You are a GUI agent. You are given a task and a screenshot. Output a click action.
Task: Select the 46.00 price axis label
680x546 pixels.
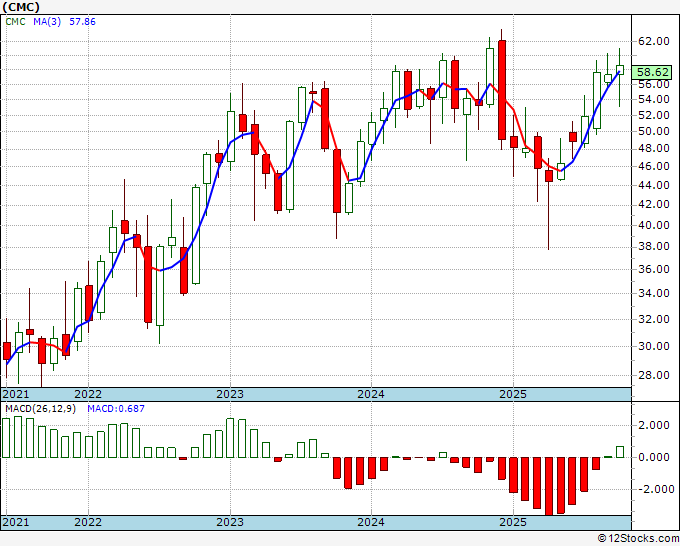coord(654,166)
